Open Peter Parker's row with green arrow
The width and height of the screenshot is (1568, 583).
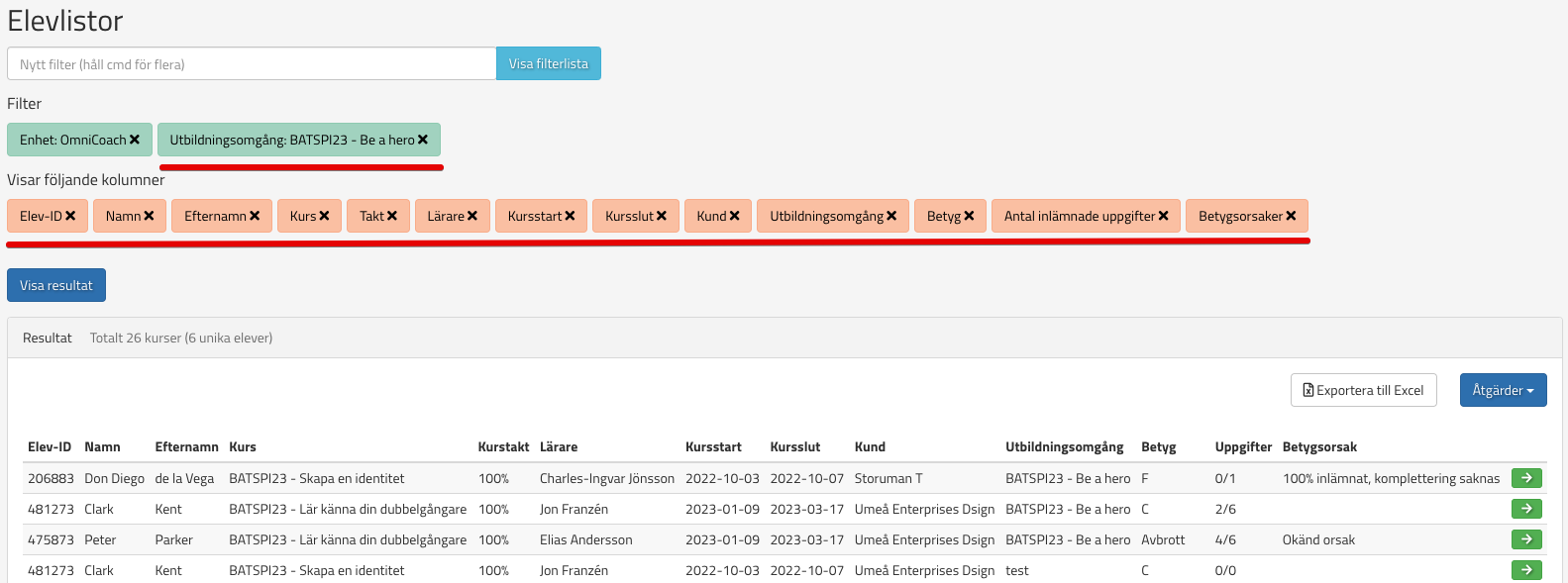[1526, 539]
